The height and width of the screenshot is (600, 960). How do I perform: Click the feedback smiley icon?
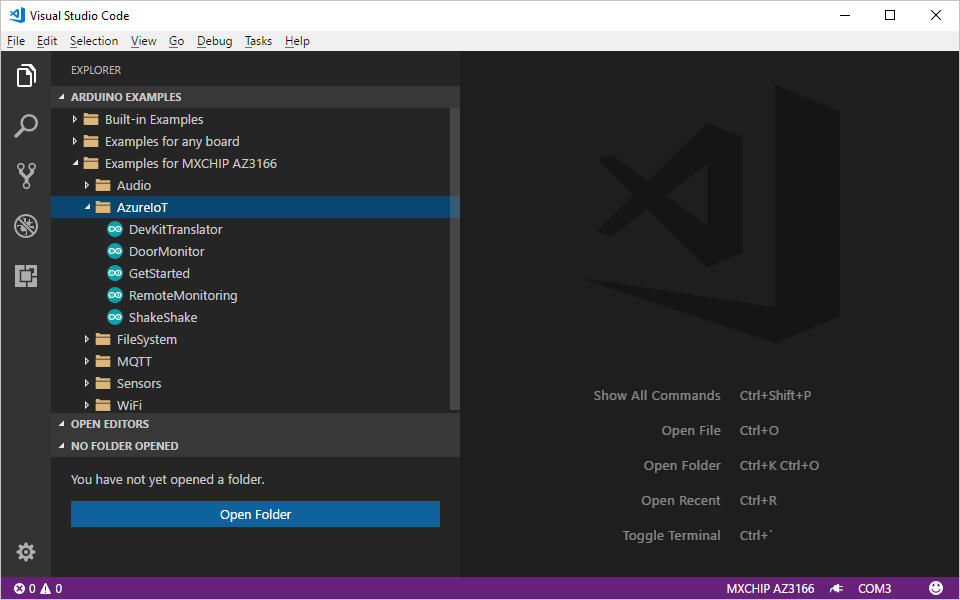pos(936,588)
